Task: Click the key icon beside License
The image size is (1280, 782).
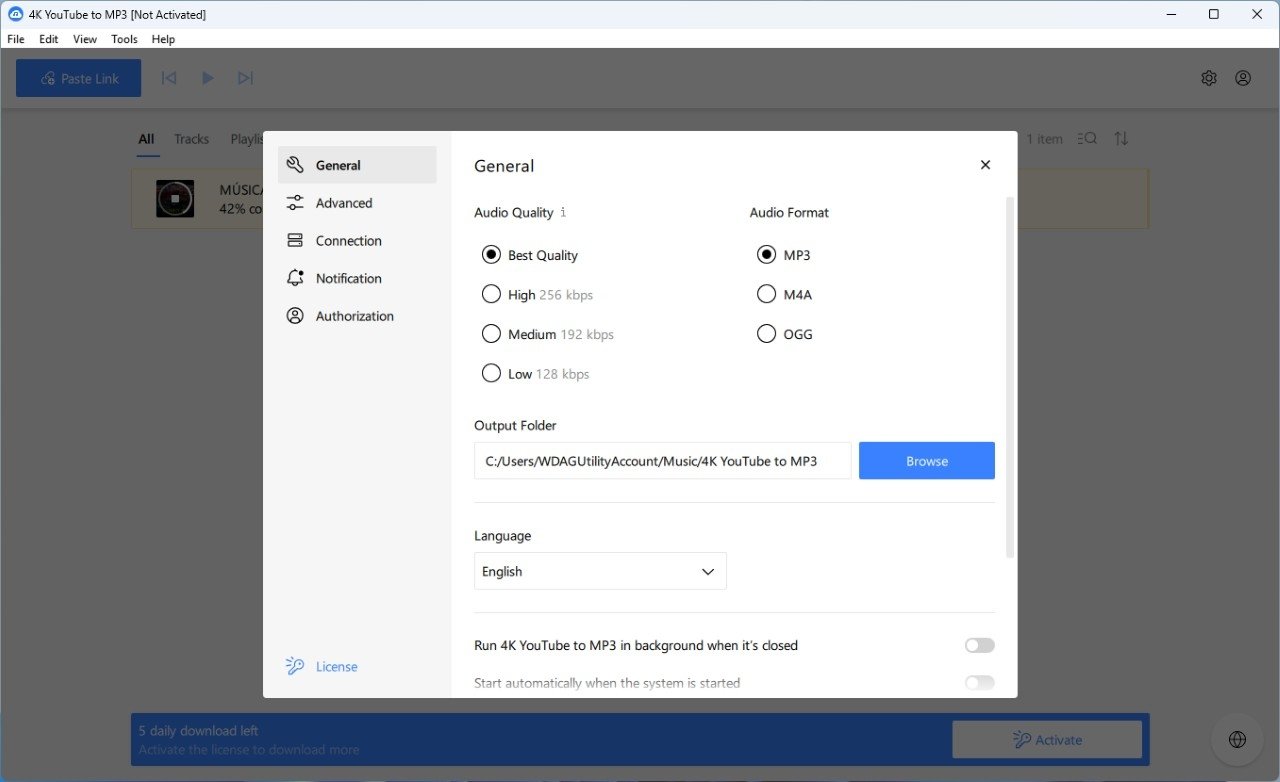Action: (295, 666)
